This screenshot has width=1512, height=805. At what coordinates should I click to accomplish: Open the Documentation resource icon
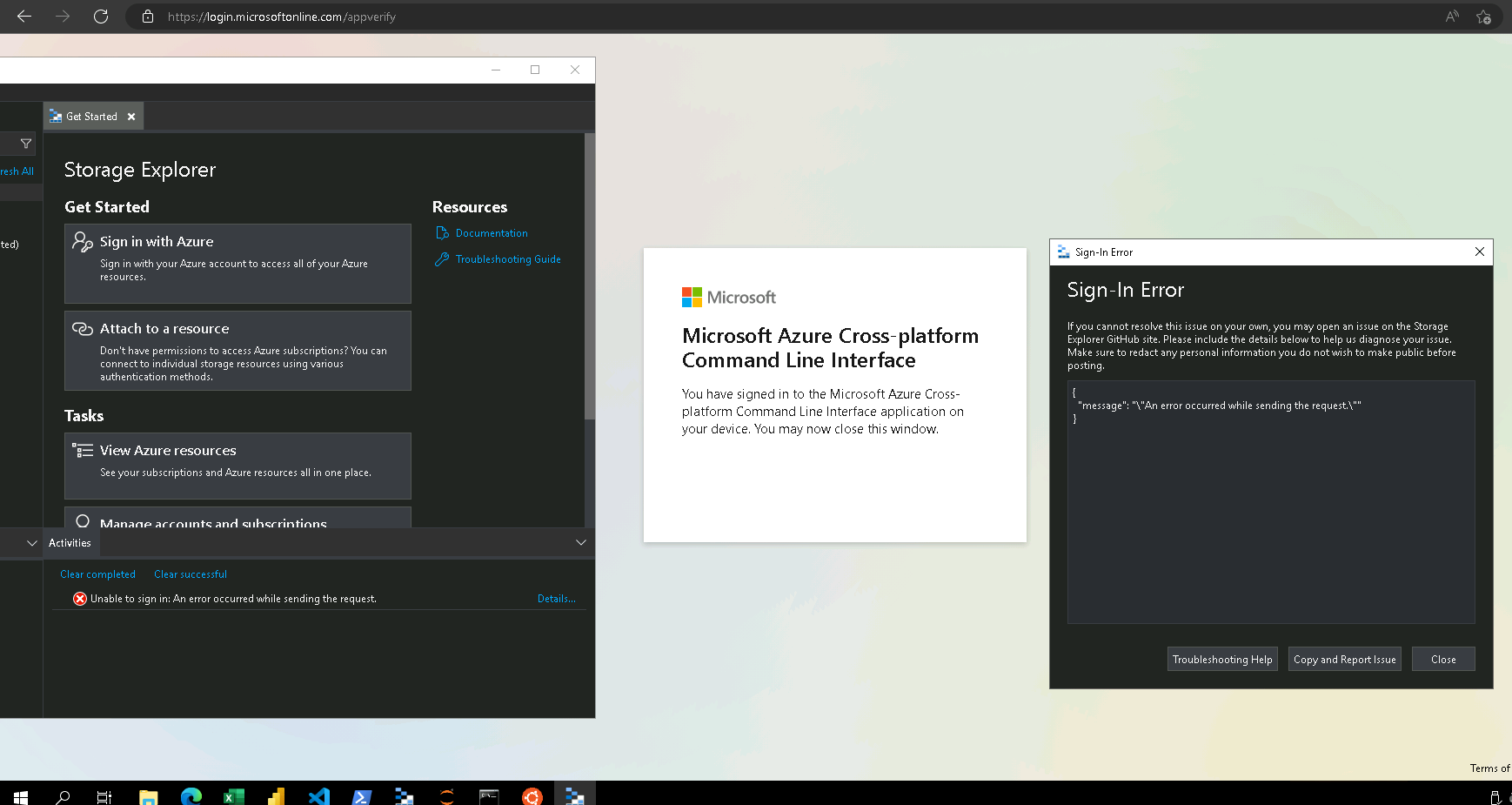coord(442,232)
